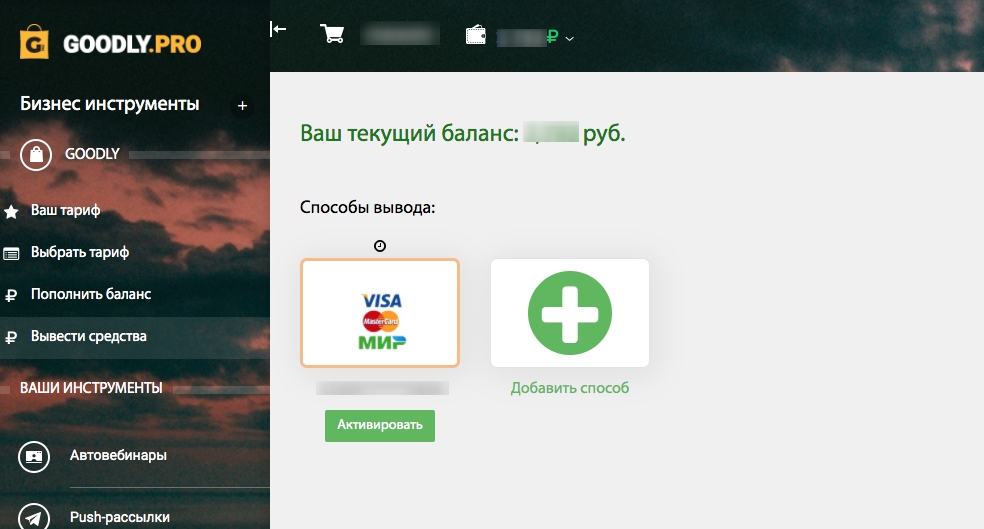Open Автовебинары tool in sidebar
Screen dimensions: 984x529
pos(118,456)
